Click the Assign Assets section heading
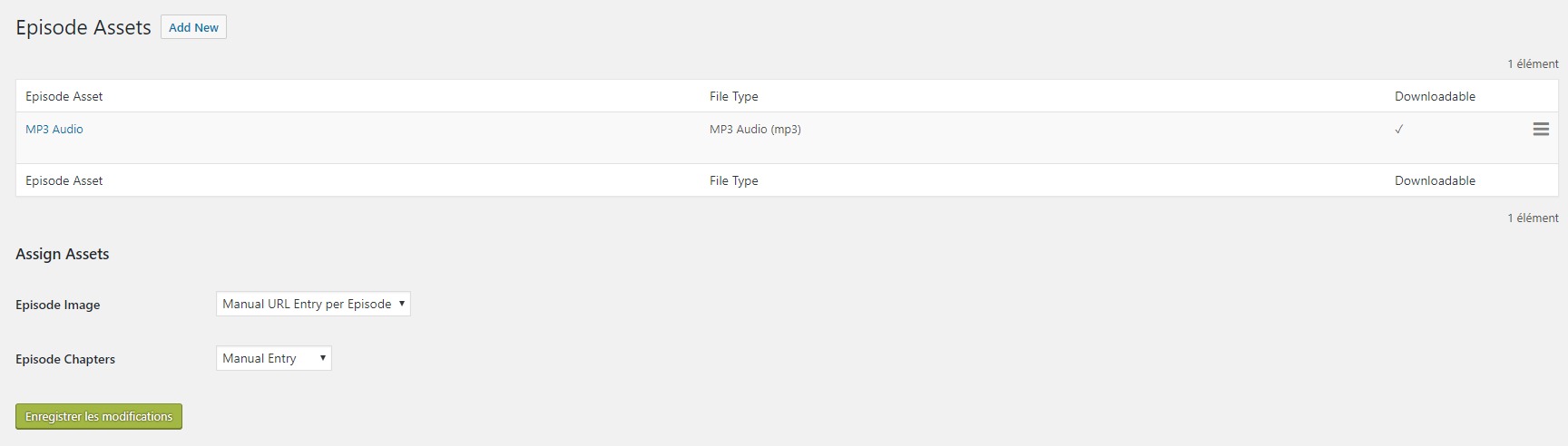 coord(63,254)
